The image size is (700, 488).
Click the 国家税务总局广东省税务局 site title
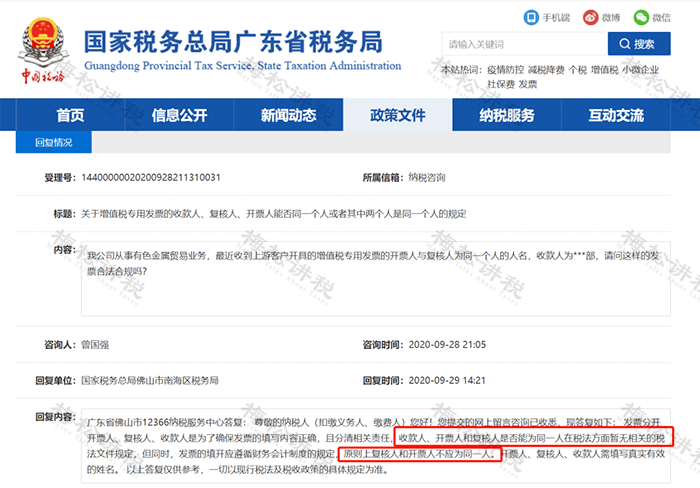tap(233, 42)
